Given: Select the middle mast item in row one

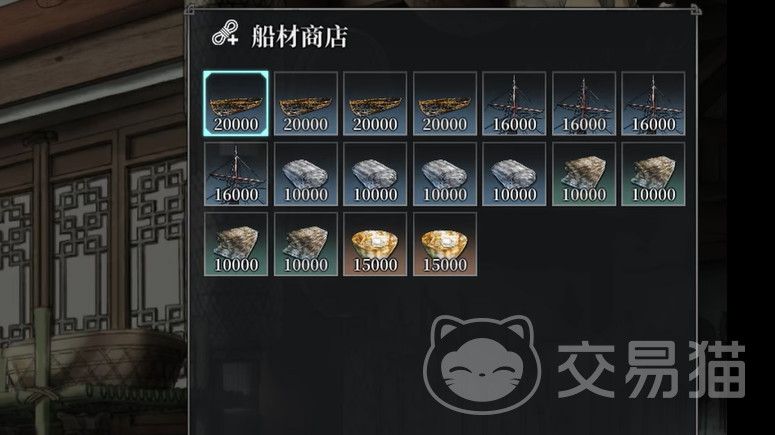Looking at the screenshot, I should click(584, 103).
